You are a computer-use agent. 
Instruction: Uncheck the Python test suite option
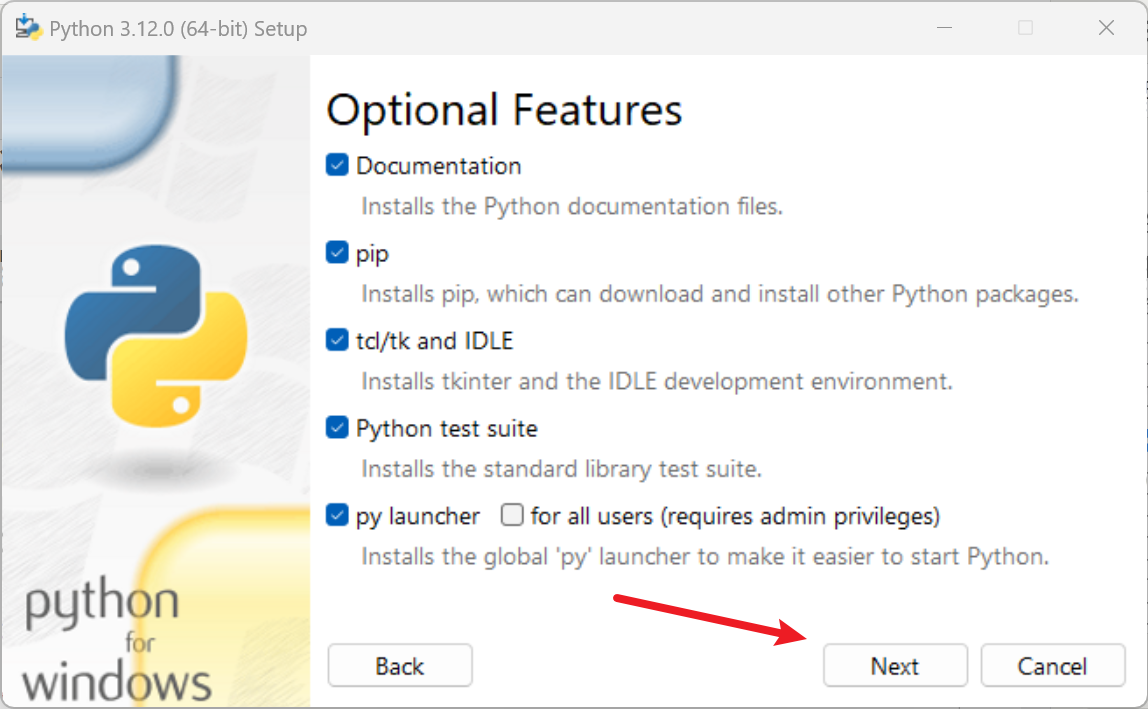(337, 429)
